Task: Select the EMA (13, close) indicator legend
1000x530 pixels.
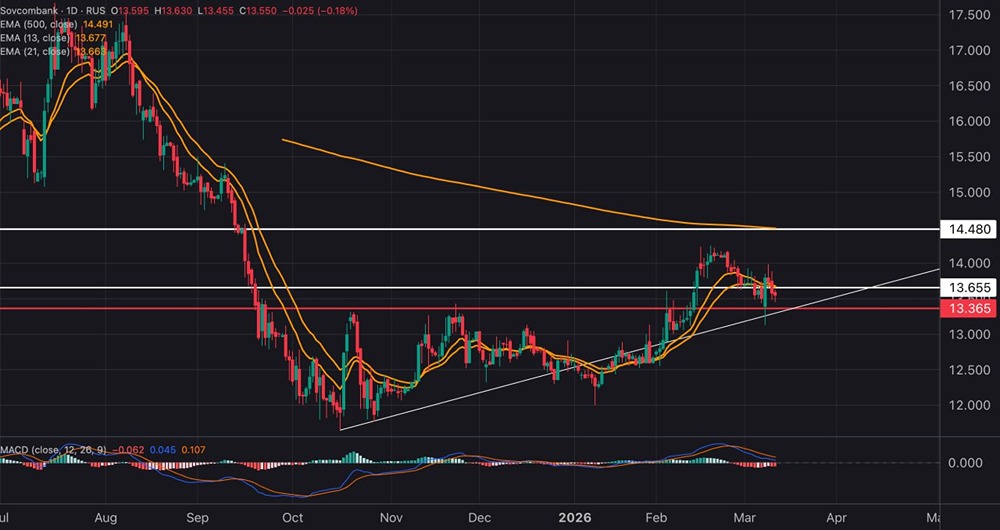Action: pyautogui.click(x=35, y=38)
